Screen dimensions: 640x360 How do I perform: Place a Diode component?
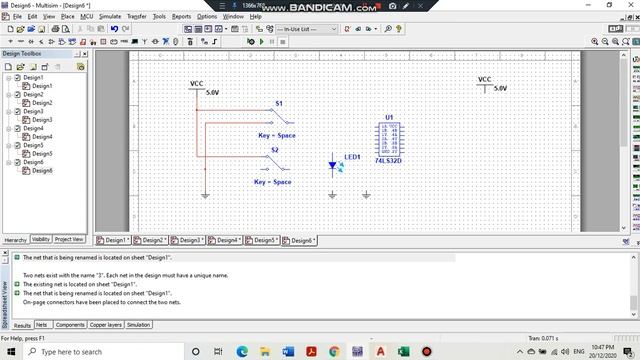31,42
